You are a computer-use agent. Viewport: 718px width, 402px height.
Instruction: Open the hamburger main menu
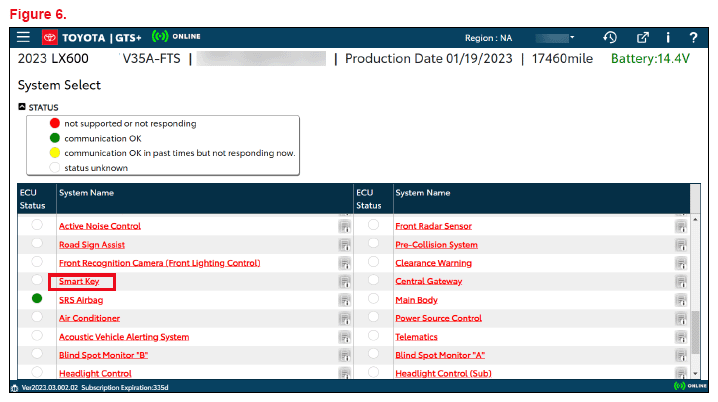(23, 37)
